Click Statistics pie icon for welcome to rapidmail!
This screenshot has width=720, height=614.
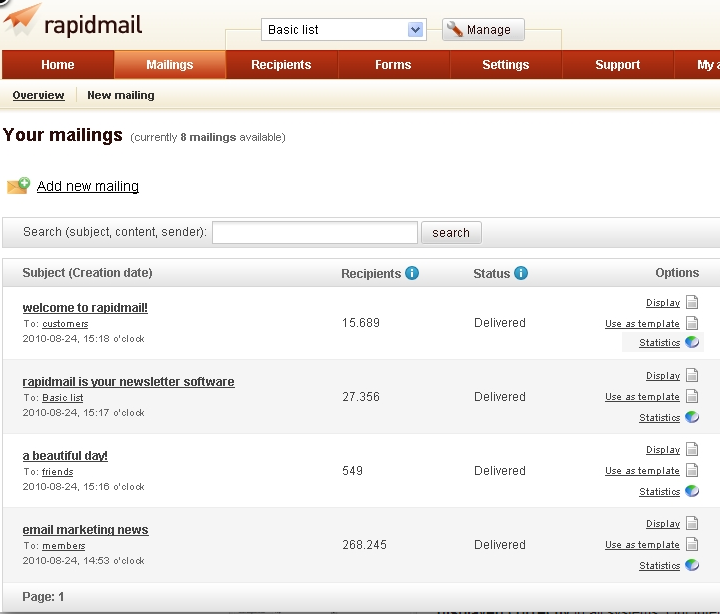692,342
